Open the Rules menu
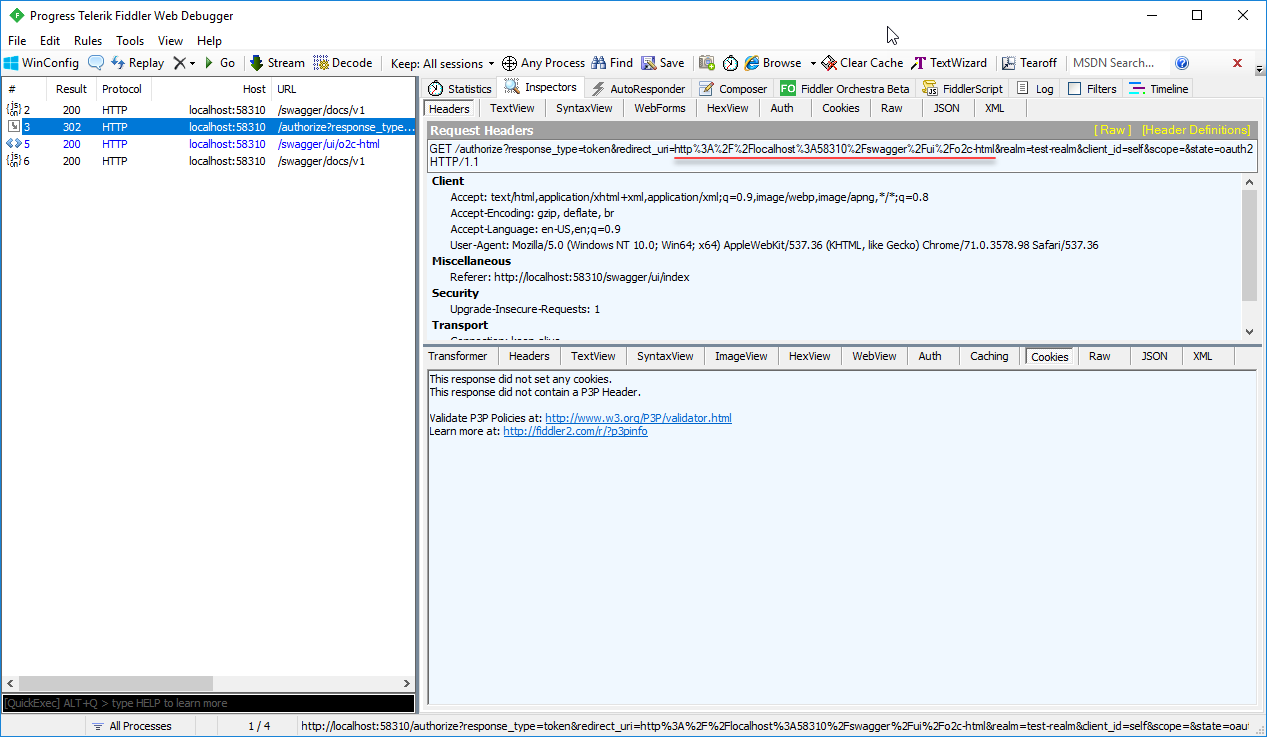Screen dimensions: 1267x737 click(x=88, y=41)
